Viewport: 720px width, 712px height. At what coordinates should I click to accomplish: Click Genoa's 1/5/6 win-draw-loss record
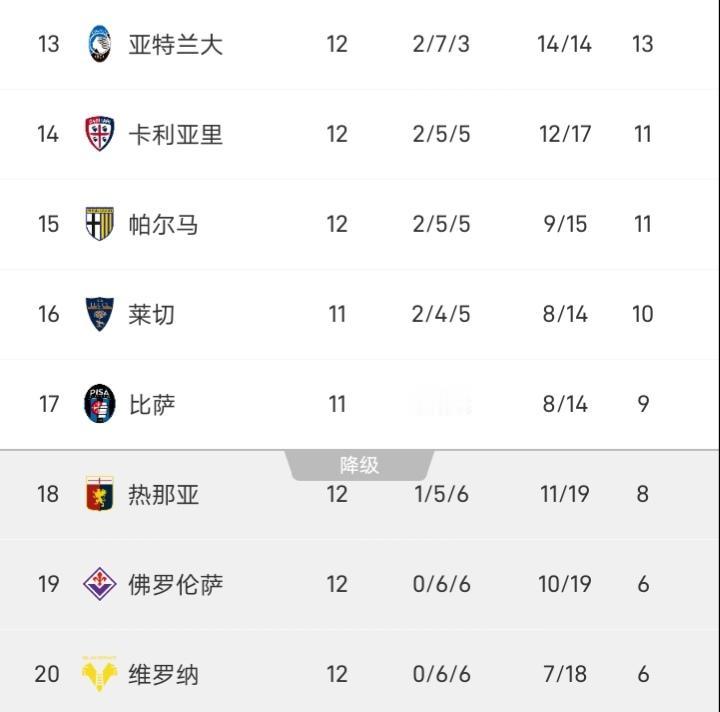tap(441, 494)
